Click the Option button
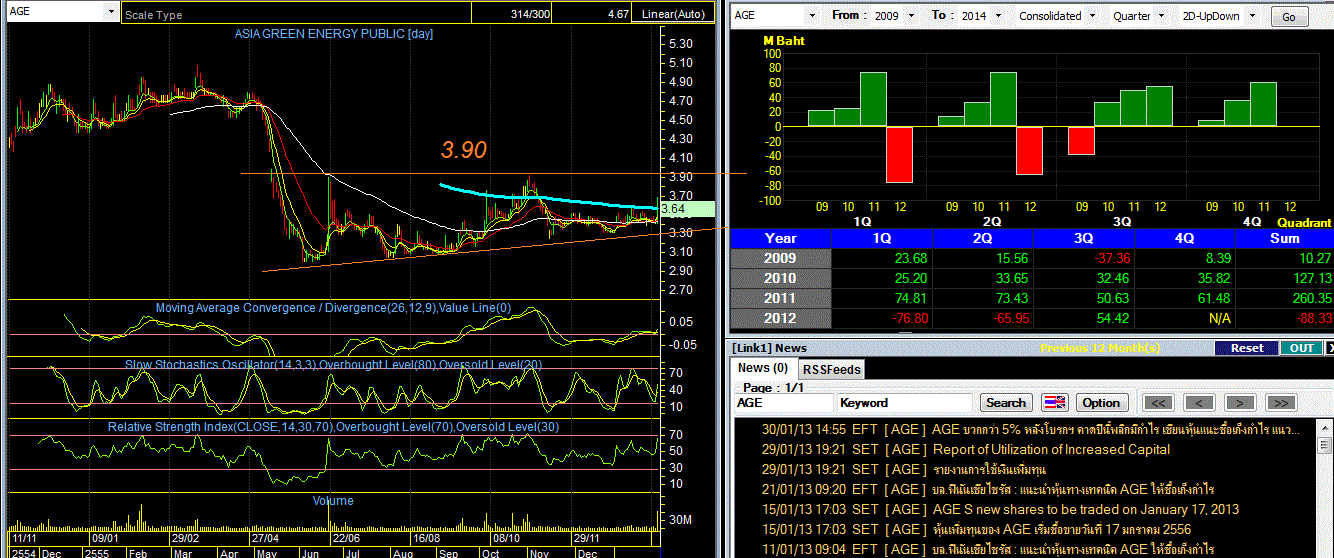 [x=1101, y=403]
